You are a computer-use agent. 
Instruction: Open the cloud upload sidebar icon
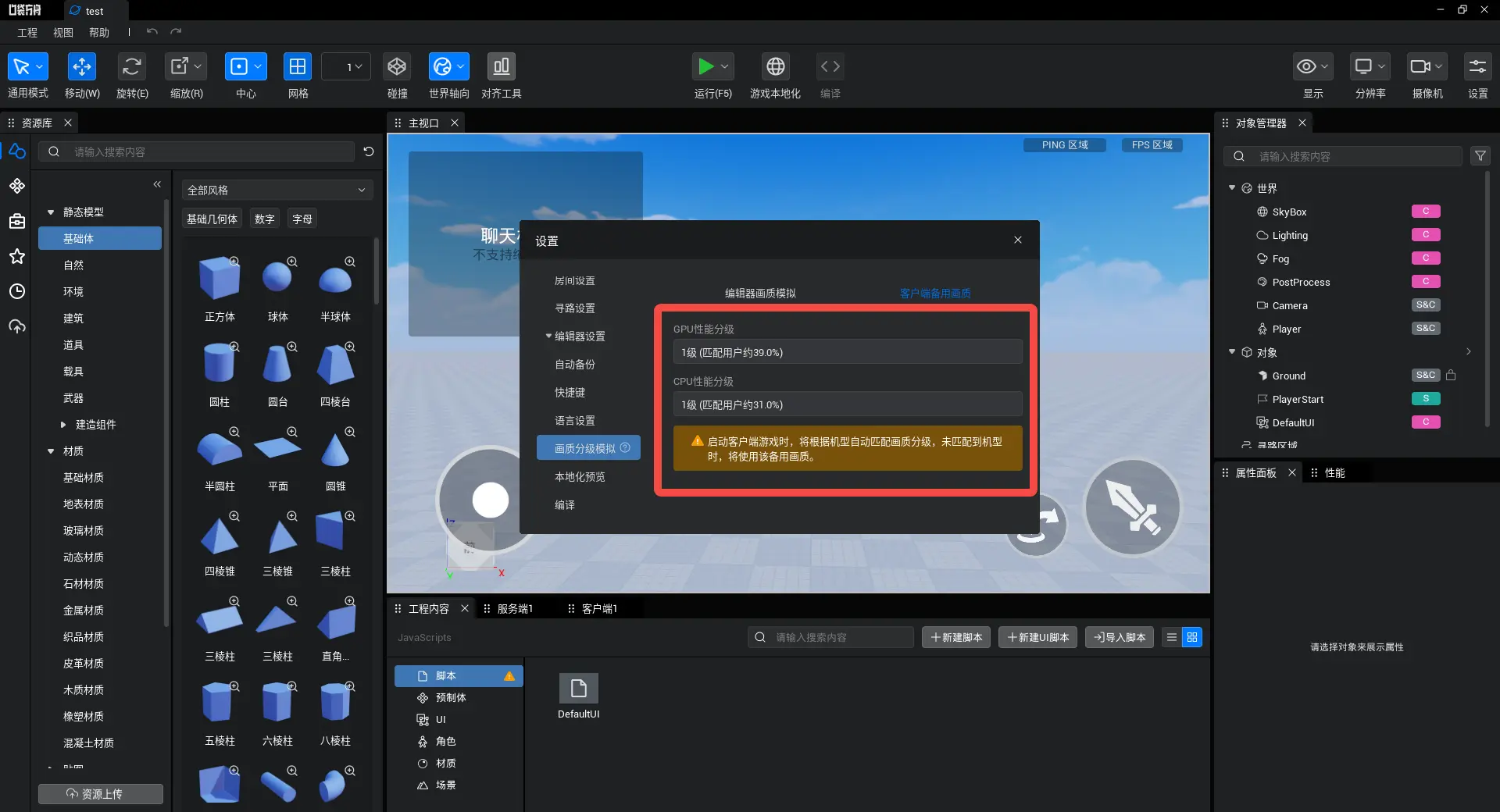point(17,326)
